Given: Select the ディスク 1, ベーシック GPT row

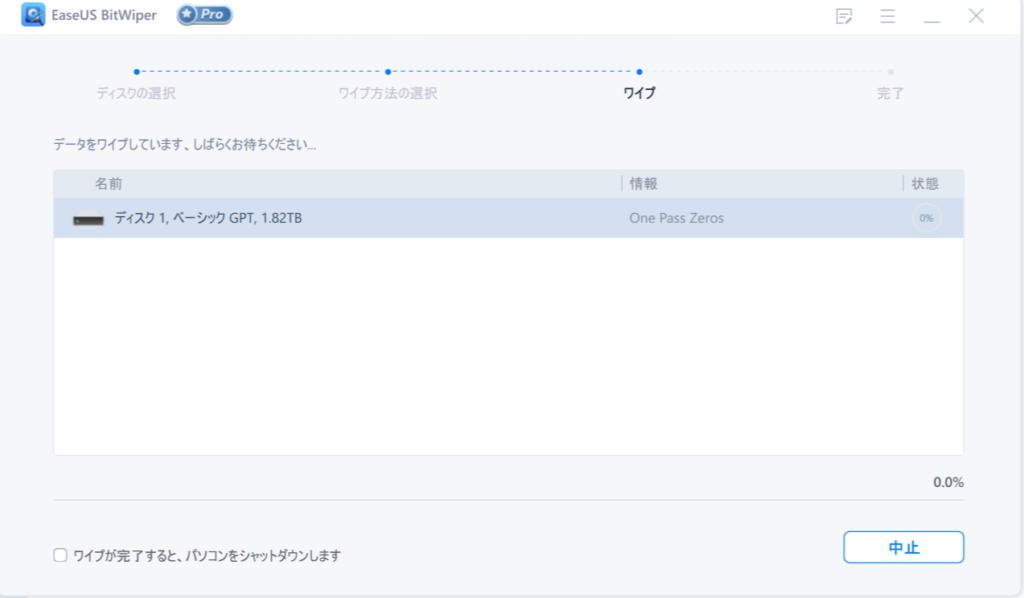Looking at the screenshot, I should [400, 218].
